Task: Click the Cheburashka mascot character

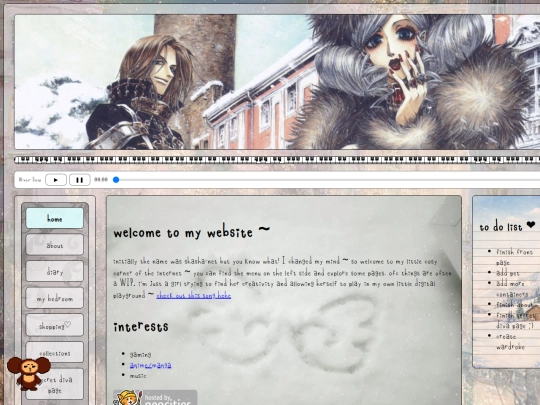Action: [x=29, y=373]
